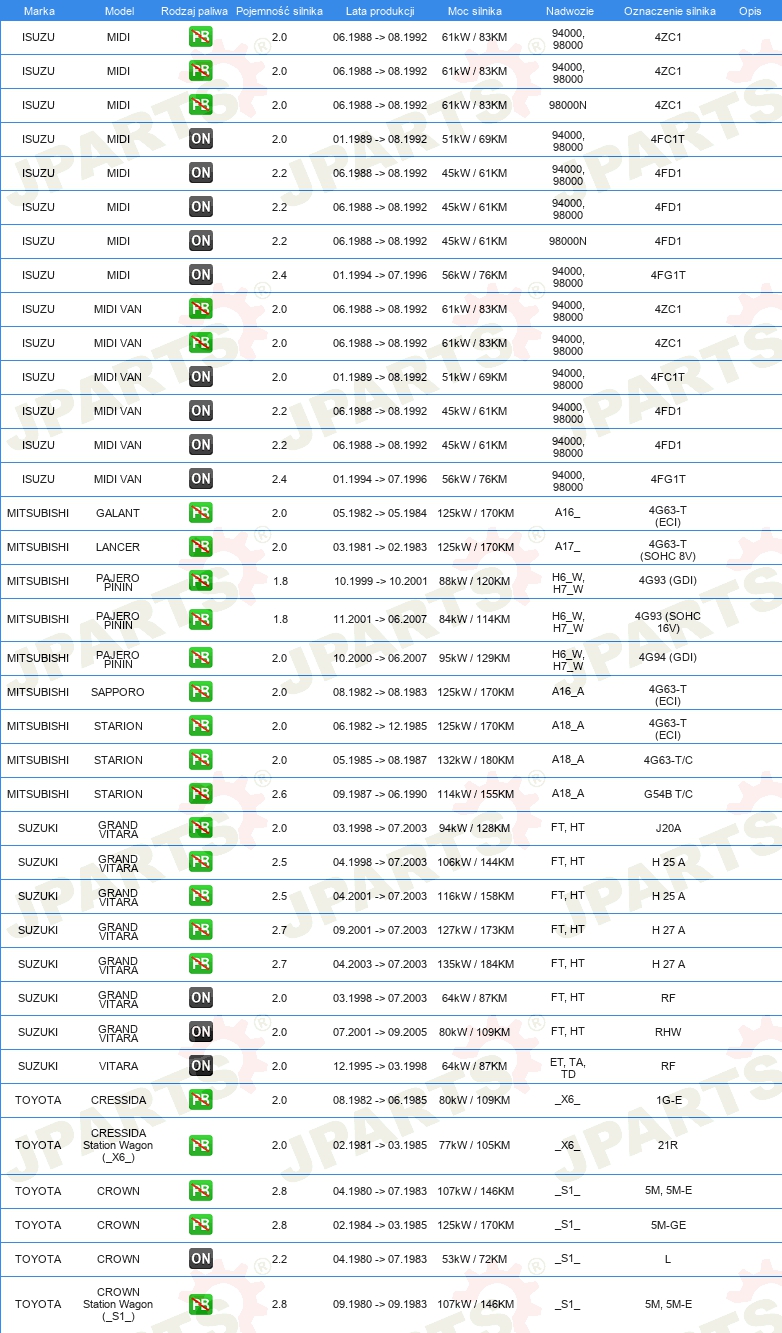Click the ET, TA, TD body code cell
Image resolution: width=782 pixels, height=1333 pixels.
568,1067
